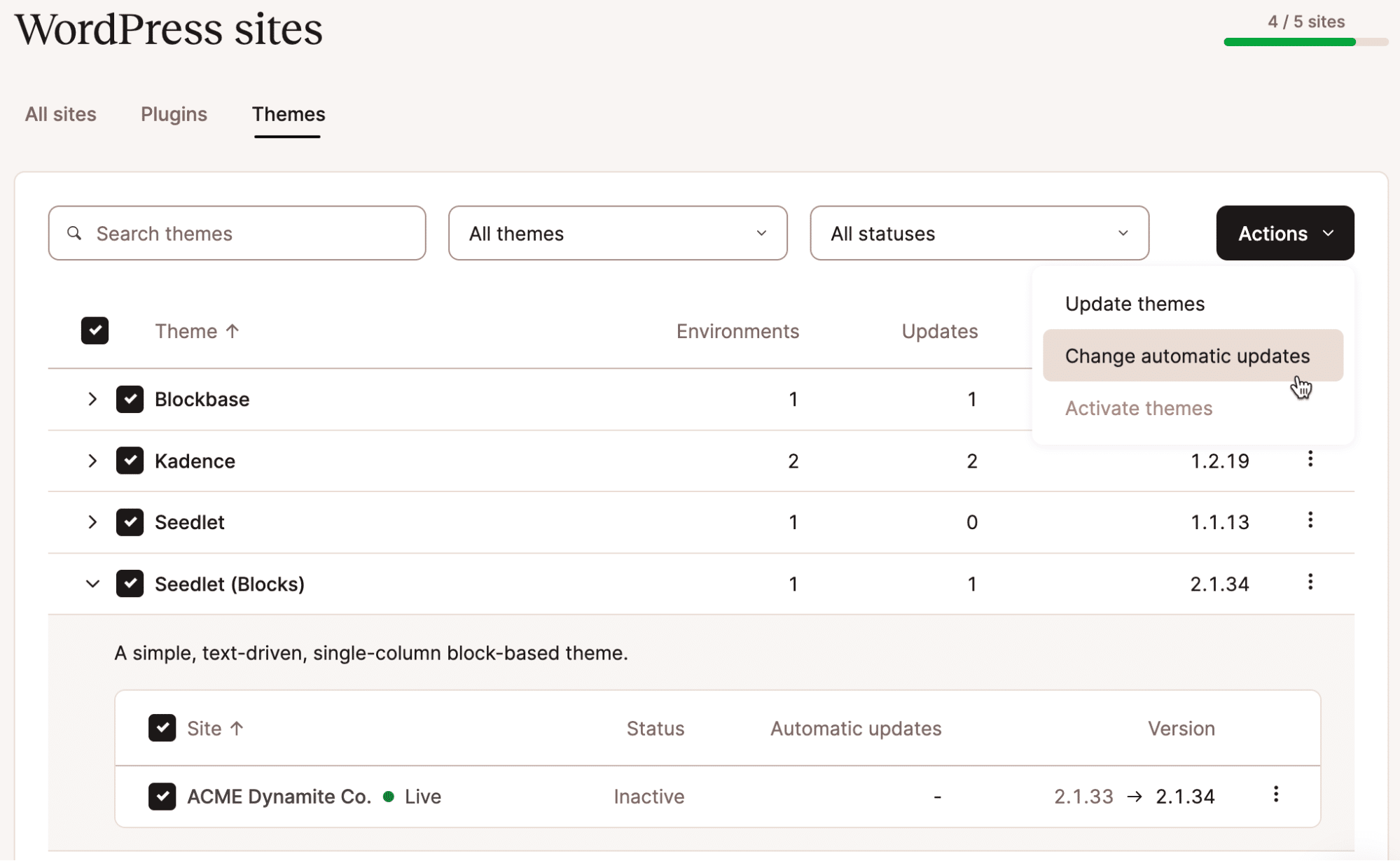Click the sort arrow next to Theme
Viewport: 1400px width, 861px height.
tap(233, 330)
